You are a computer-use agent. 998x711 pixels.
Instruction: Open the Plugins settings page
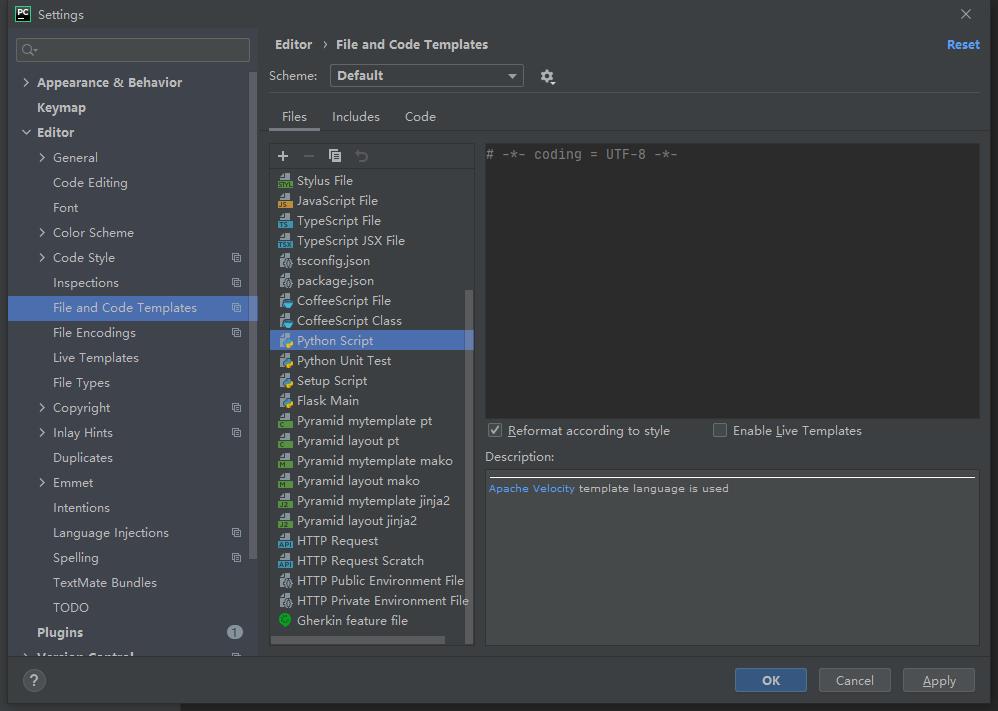click(x=60, y=633)
